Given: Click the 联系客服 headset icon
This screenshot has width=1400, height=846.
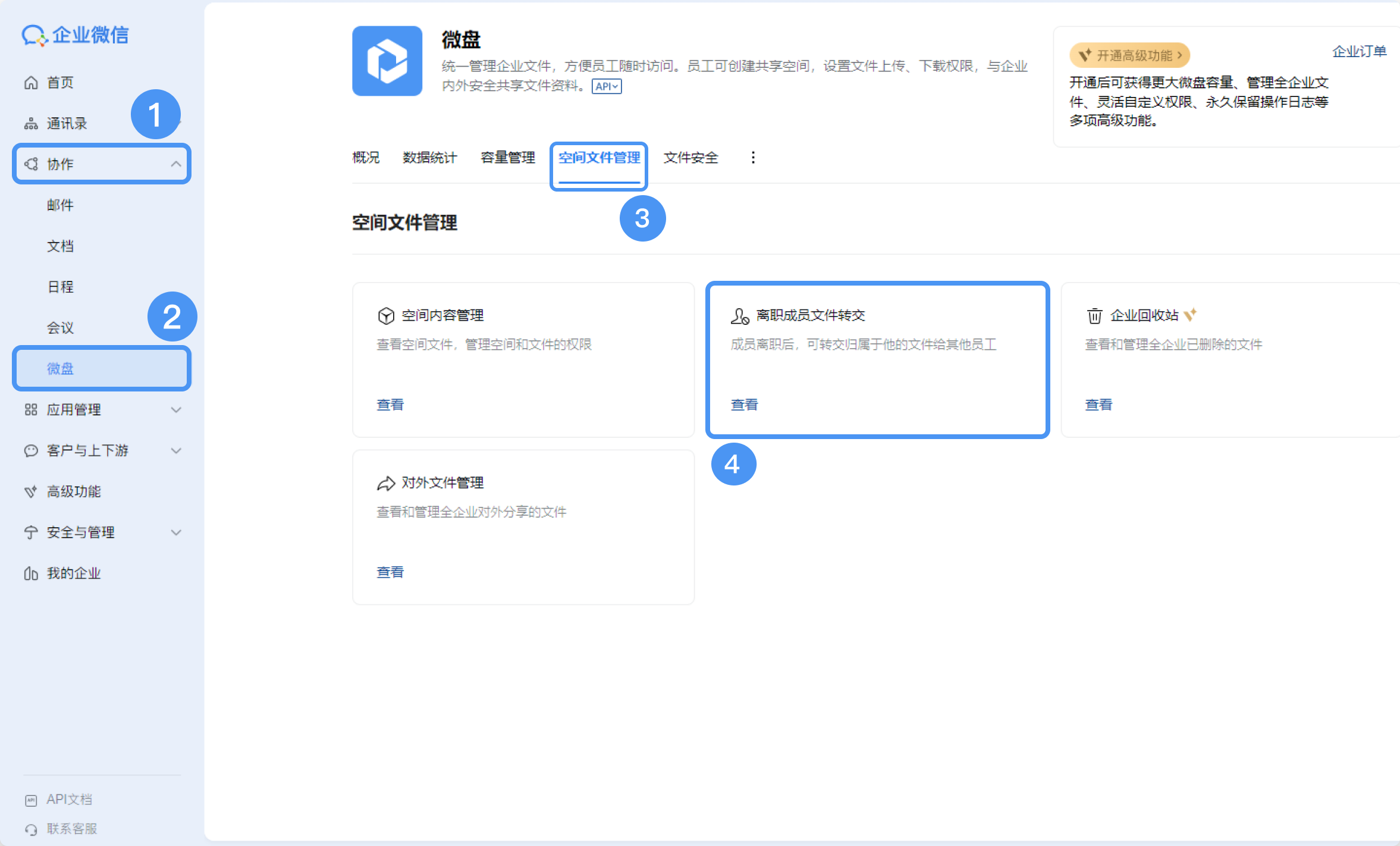Looking at the screenshot, I should click(x=31, y=829).
